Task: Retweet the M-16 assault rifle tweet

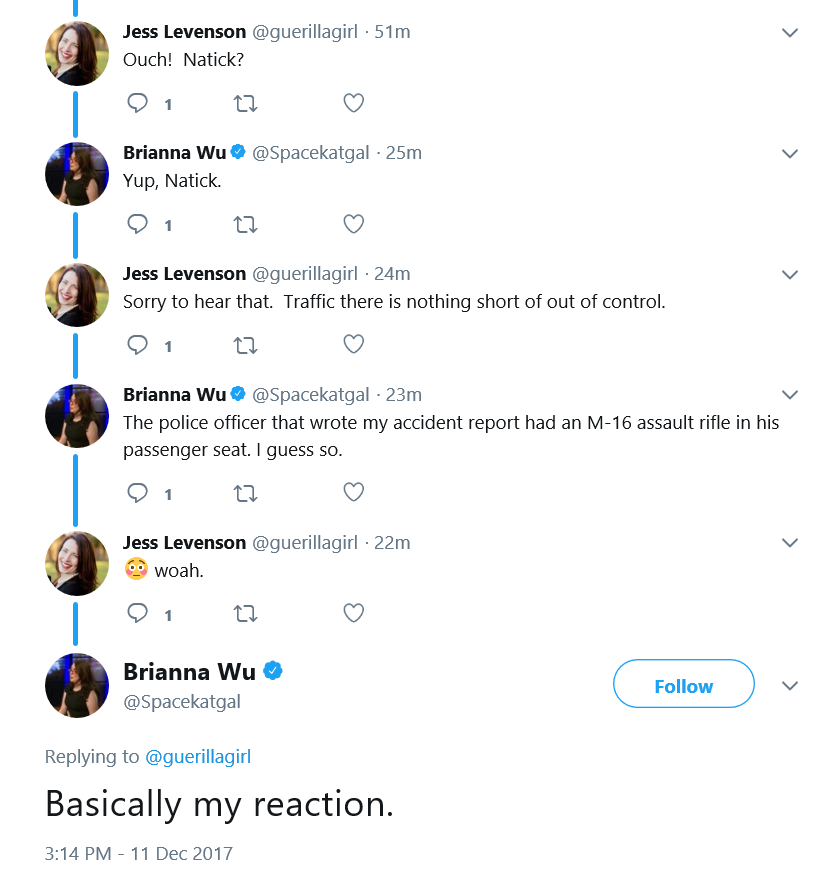Action: (x=245, y=493)
